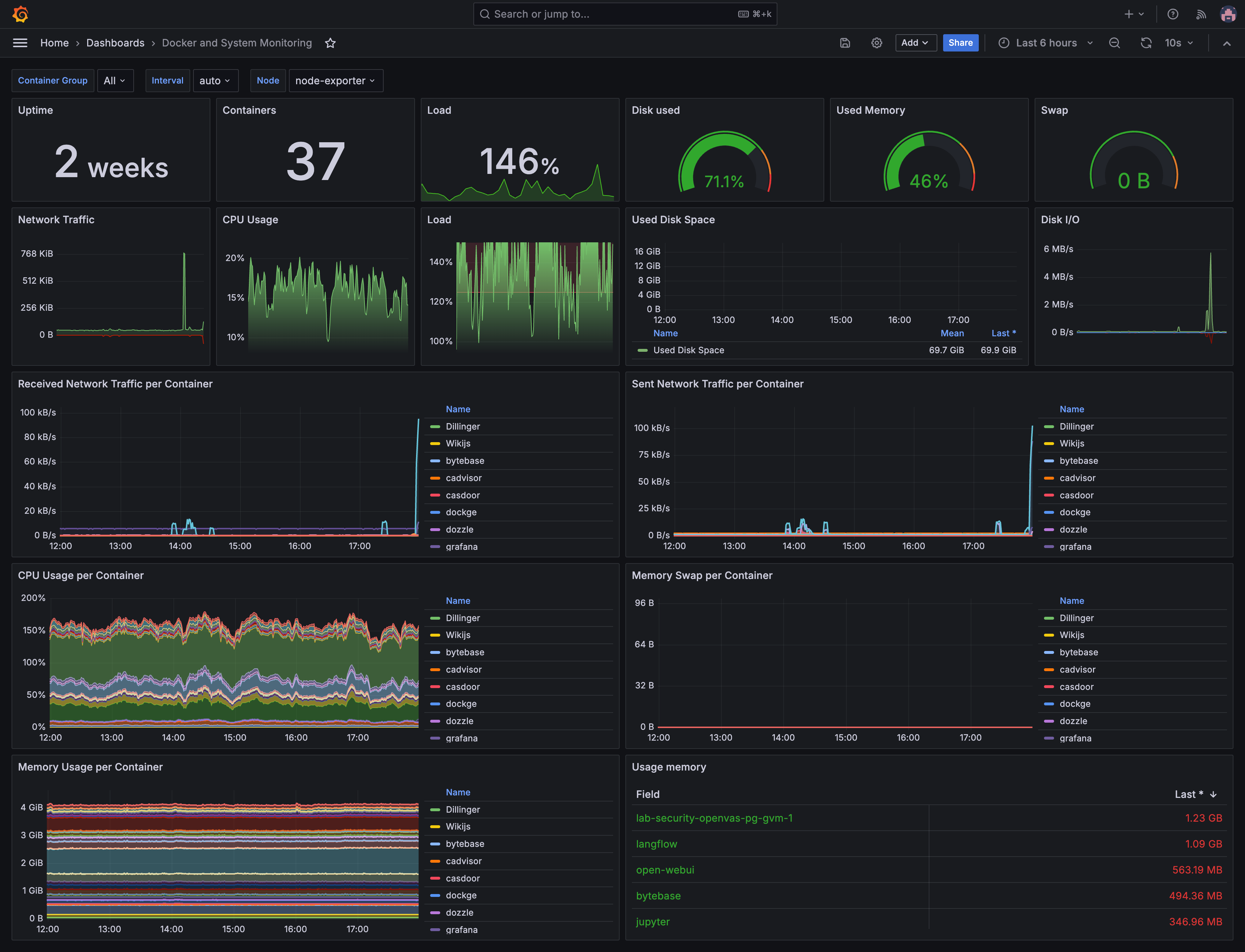Click the Share button
This screenshot has width=1245, height=952.
[960, 43]
